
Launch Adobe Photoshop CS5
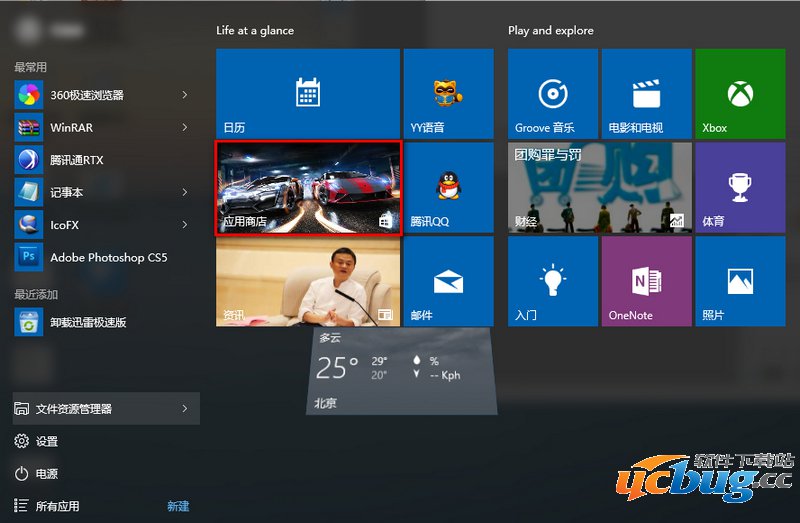coord(108,257)
